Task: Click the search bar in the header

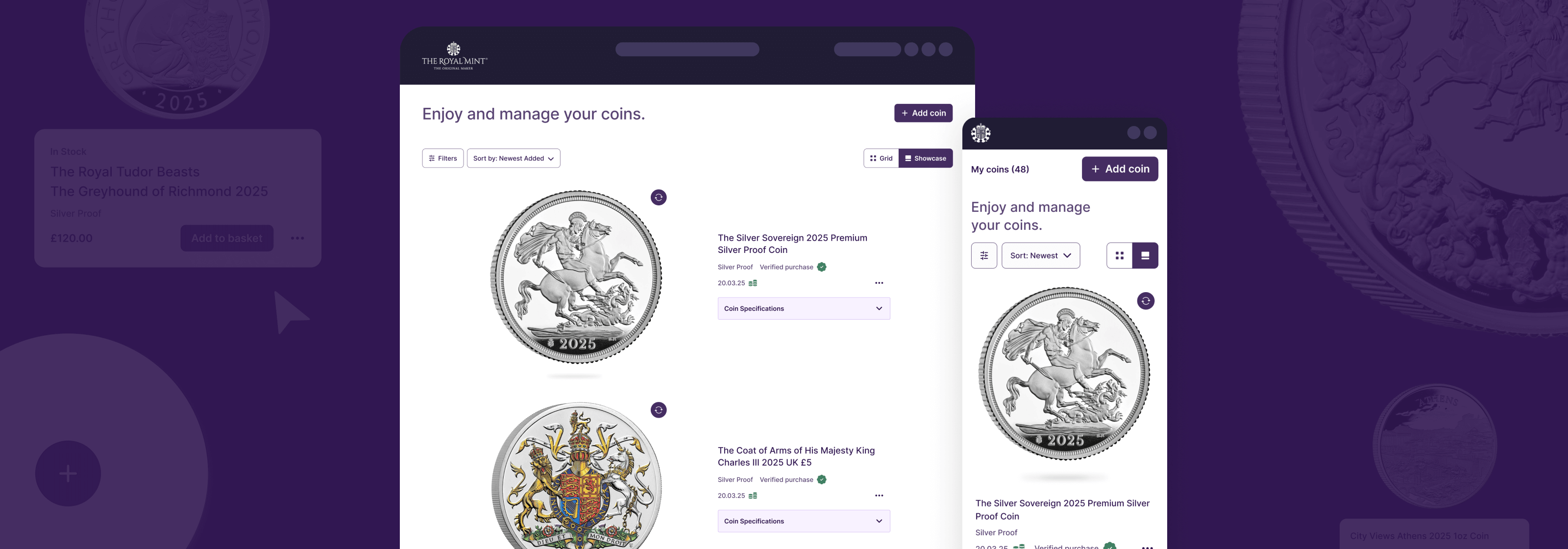Action: click(x=686, y=50)
